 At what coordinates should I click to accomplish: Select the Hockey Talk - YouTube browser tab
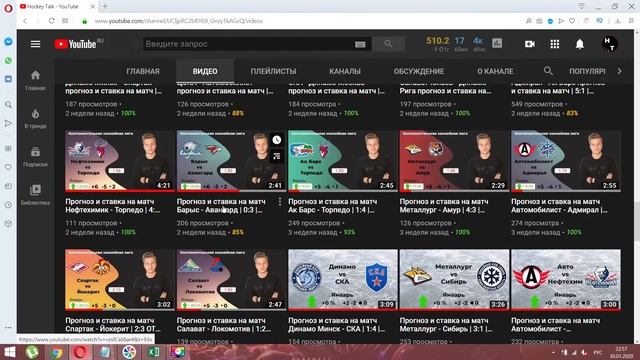coord(56,6)
